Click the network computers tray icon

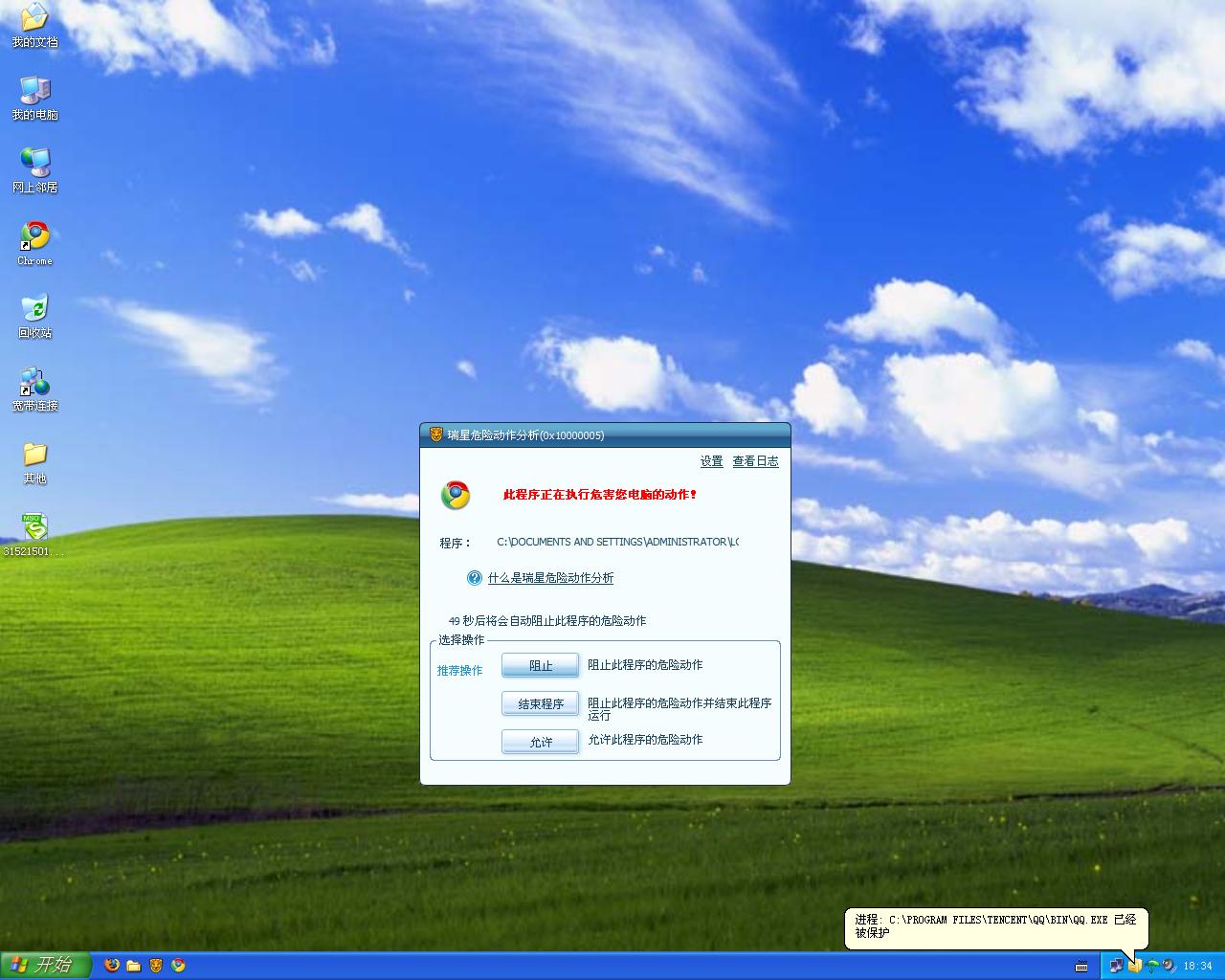(1116, 966)
